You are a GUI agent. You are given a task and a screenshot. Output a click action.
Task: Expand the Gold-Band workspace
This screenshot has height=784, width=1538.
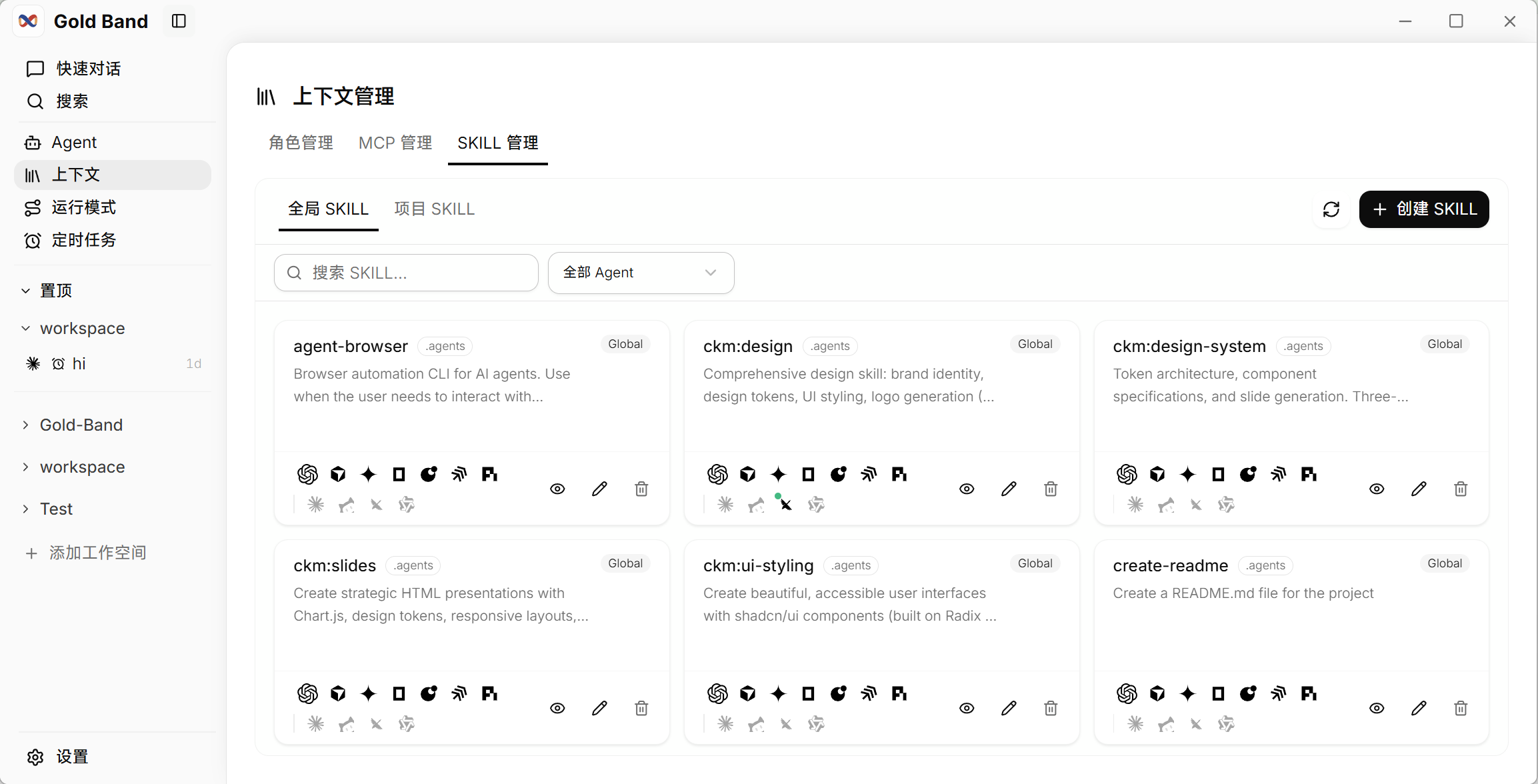[26, 425]
